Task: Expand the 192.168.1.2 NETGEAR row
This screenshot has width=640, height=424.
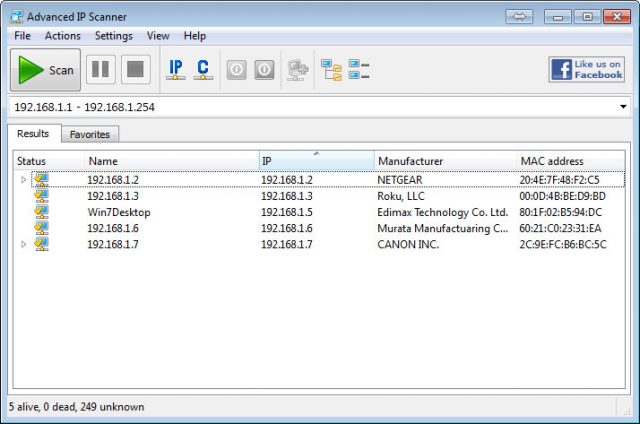Action: (x=24, y=180)
